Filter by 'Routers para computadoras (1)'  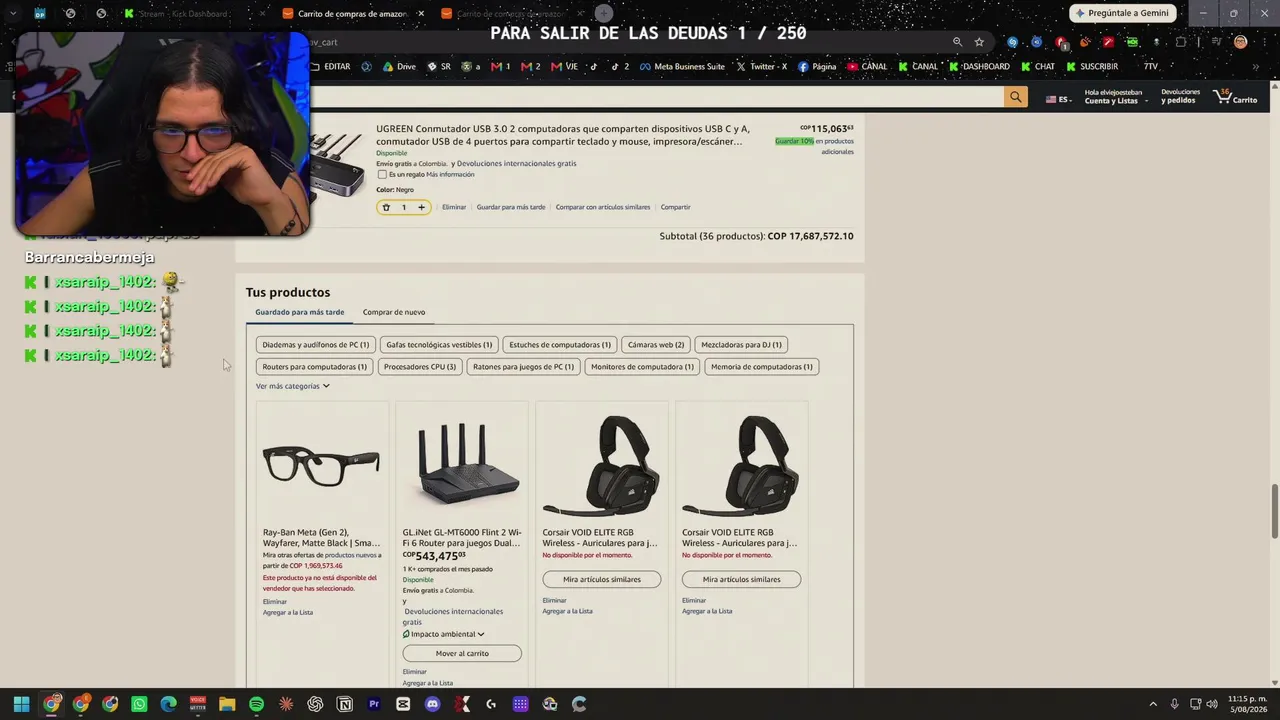pyautogui.click(x=315, y=367)
